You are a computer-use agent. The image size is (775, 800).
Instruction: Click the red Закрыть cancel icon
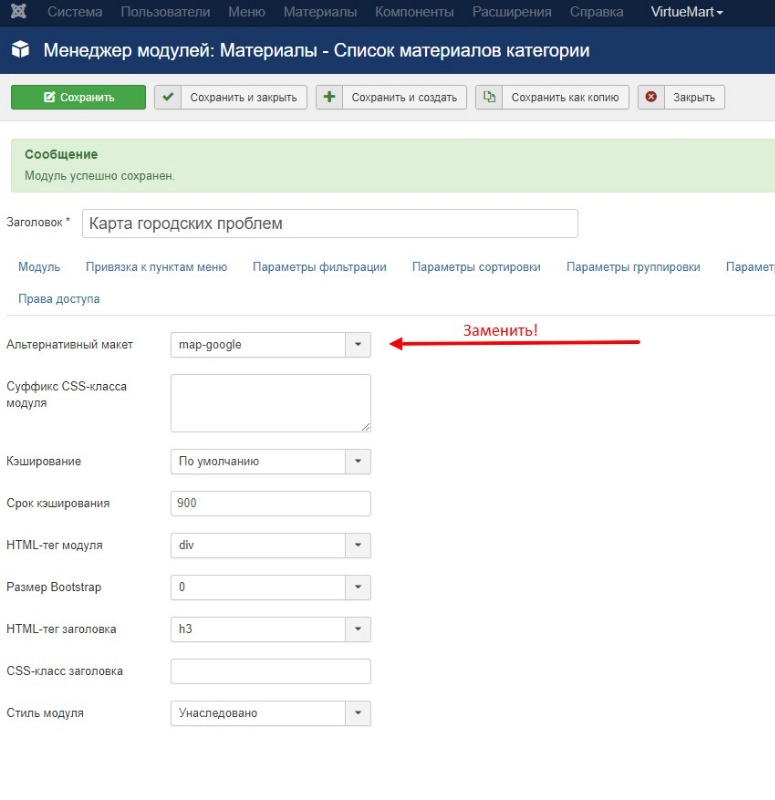(651, 97)
